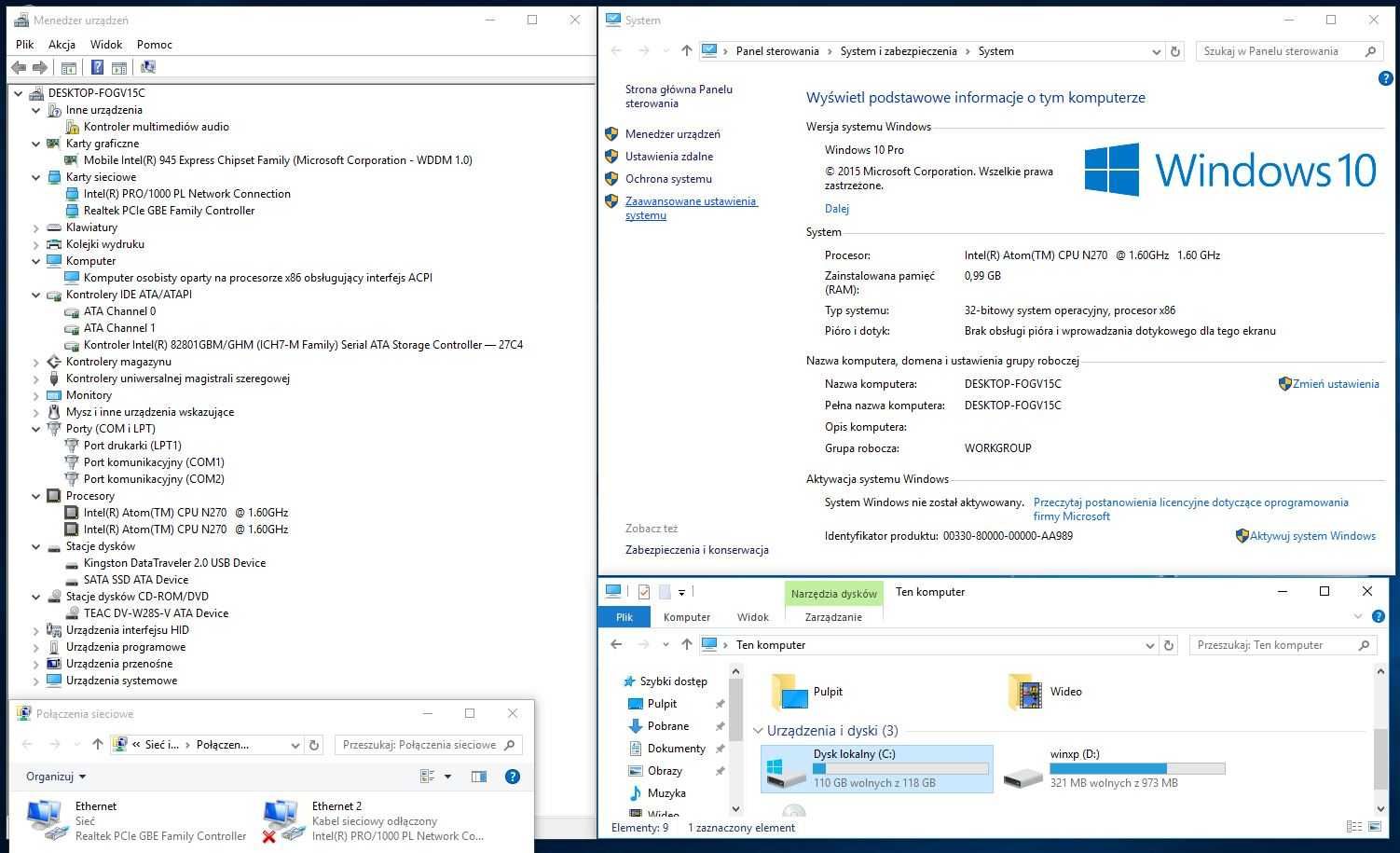This screenshot has height=853, width=1400.
Task: Expand the Monitory category
Action: tap(36, 395)
